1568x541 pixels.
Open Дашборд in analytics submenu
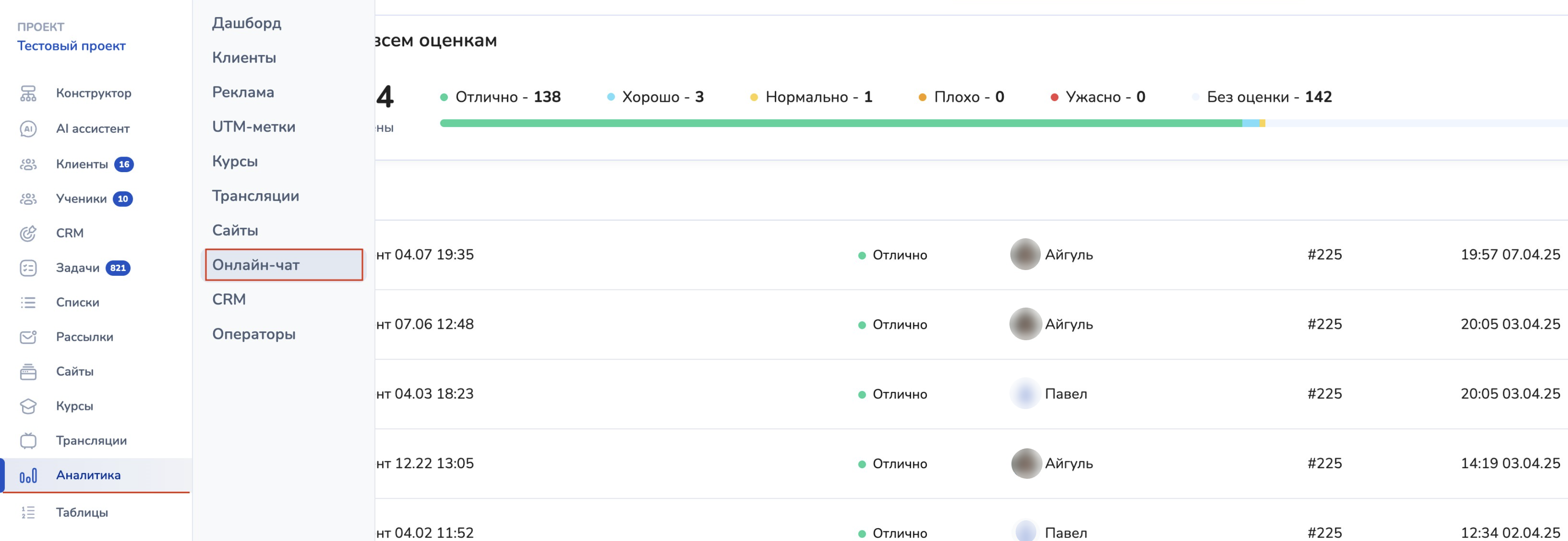tap(247, 23)
